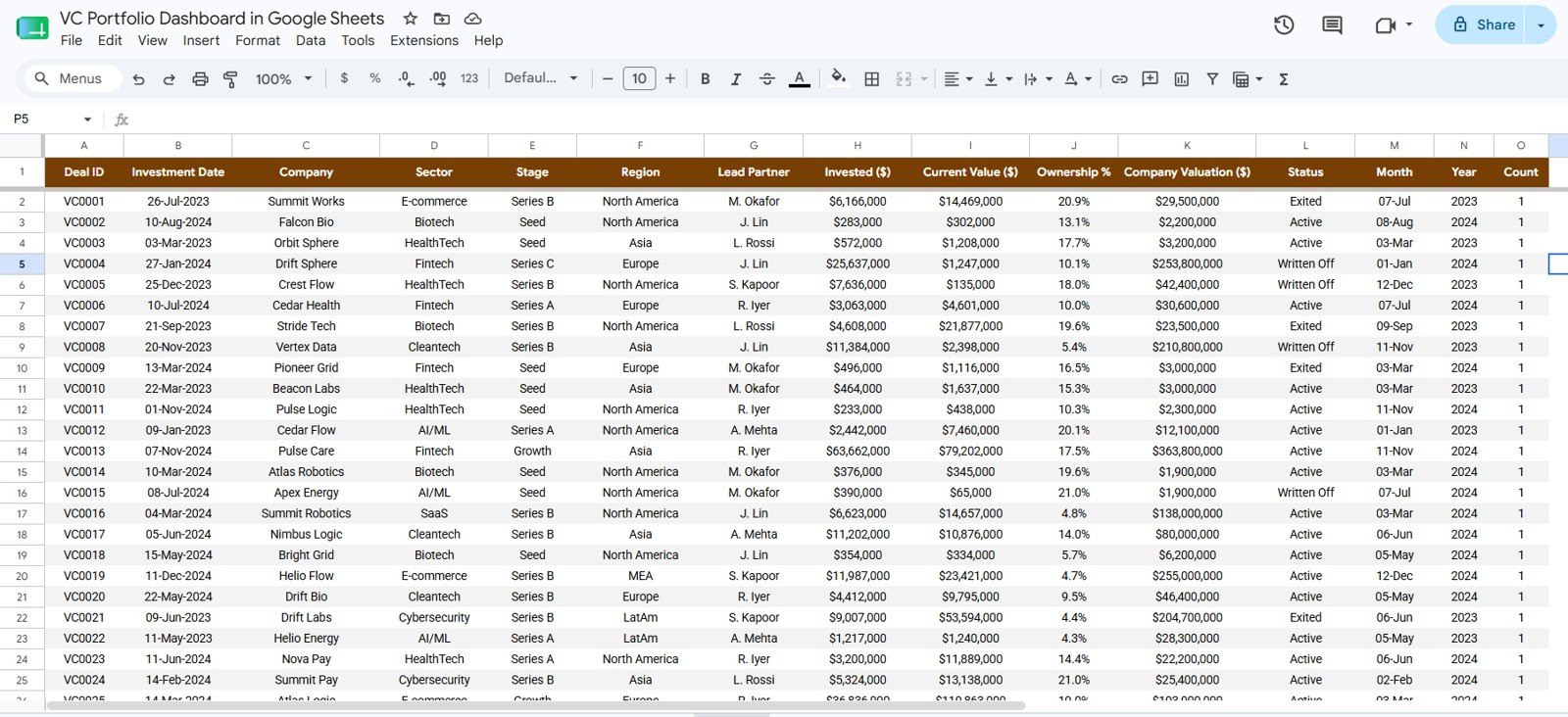
Task: Open the zoom 100% dropdown
Action: pyautogui.click(x=283, y=79)
